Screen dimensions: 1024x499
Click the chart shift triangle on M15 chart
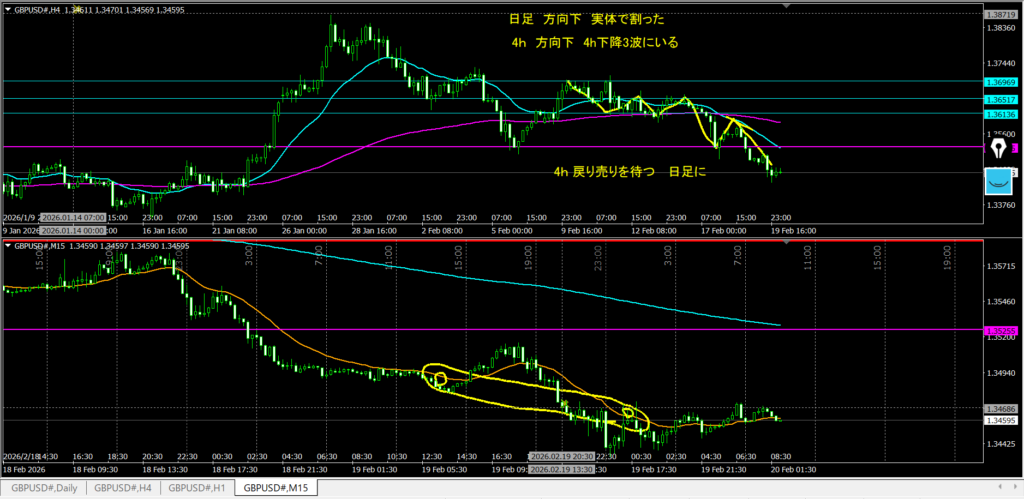coord(786,245)
